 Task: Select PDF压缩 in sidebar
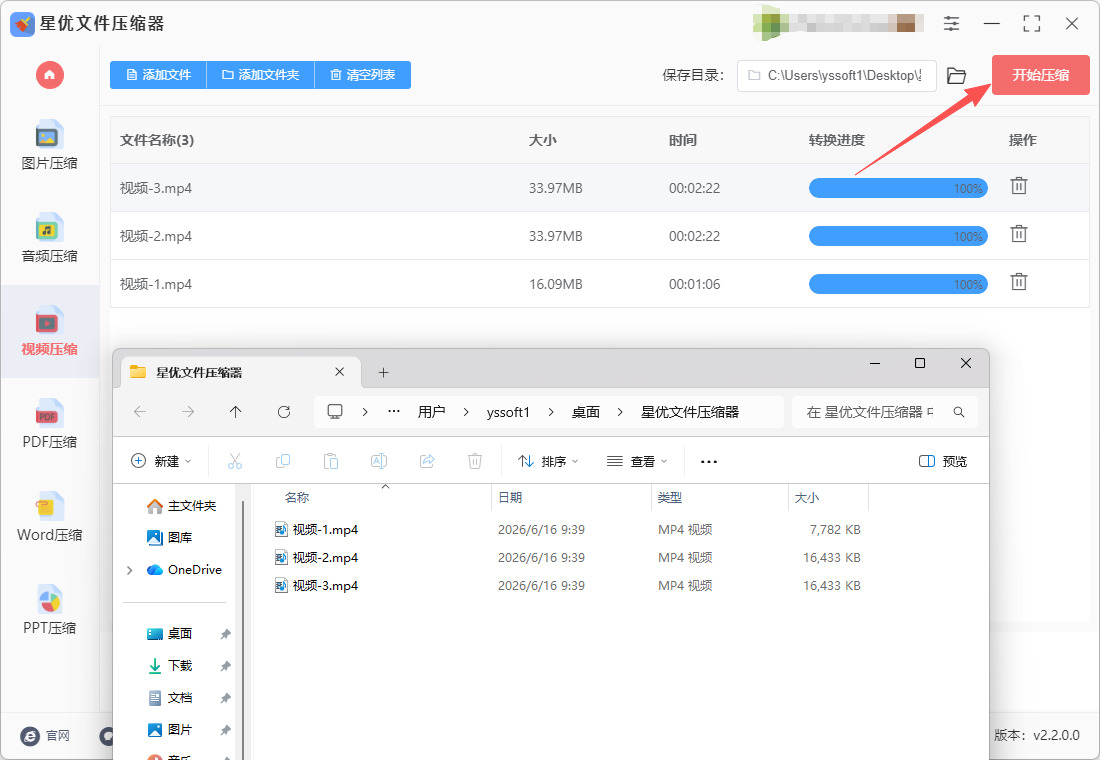click(x=49, y=424)
